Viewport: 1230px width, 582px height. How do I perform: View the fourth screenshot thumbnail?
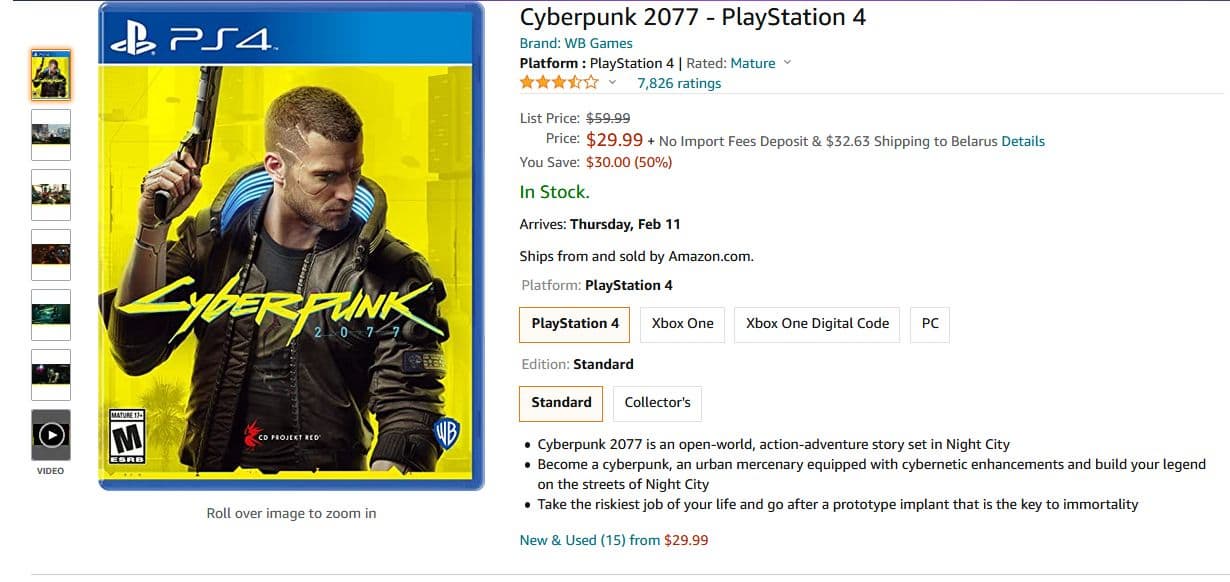pyautogui.click(x=51, y=254)
